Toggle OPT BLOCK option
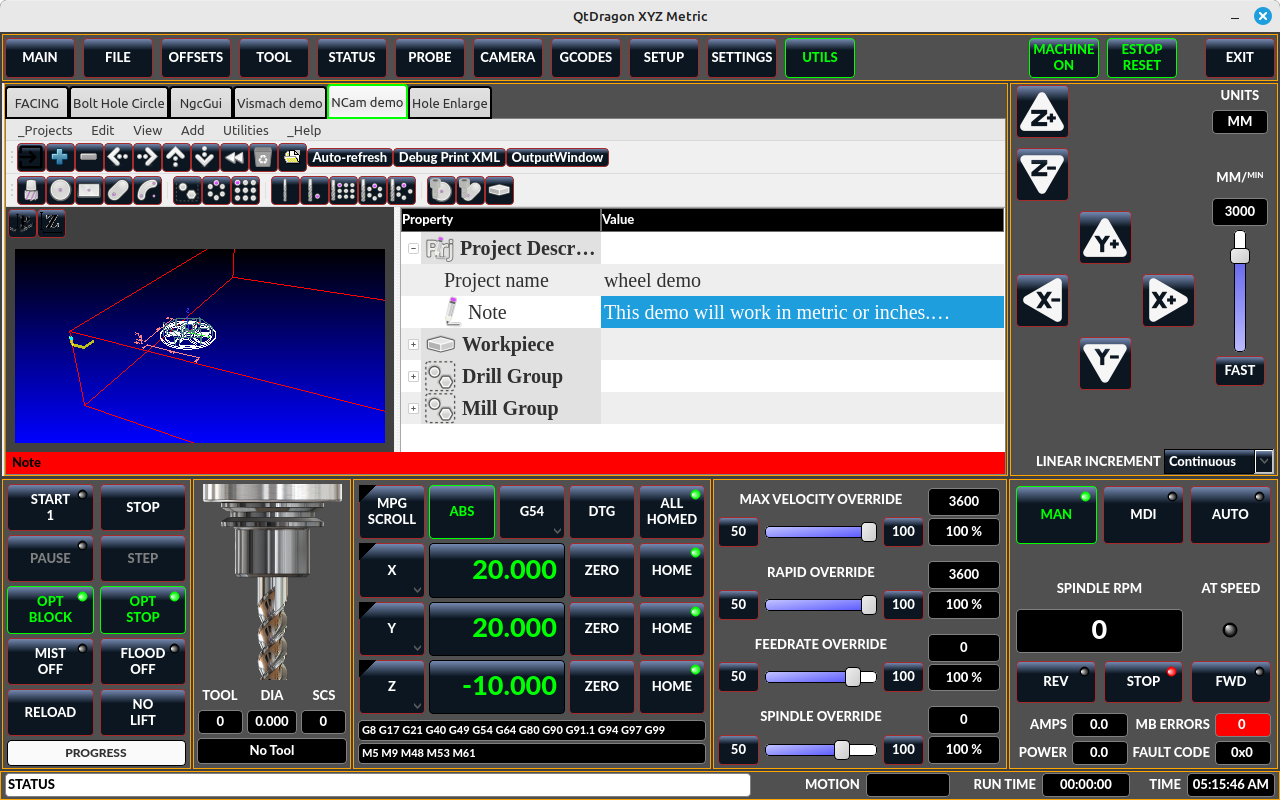 50,609
